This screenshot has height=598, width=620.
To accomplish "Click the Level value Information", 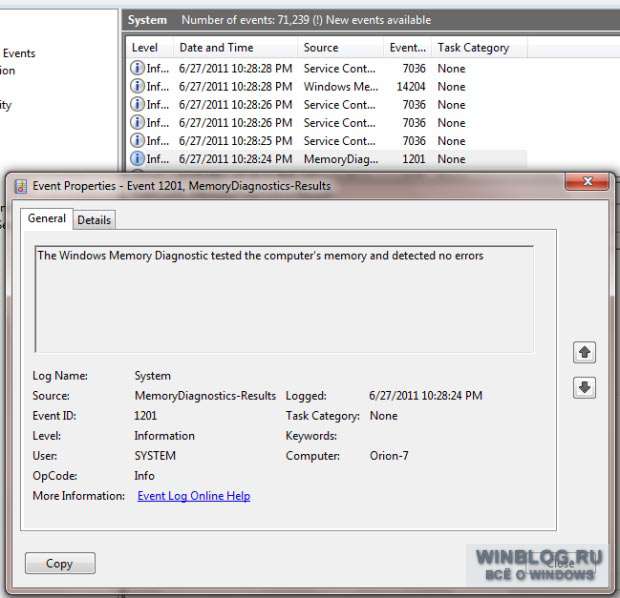I will 164,436.
